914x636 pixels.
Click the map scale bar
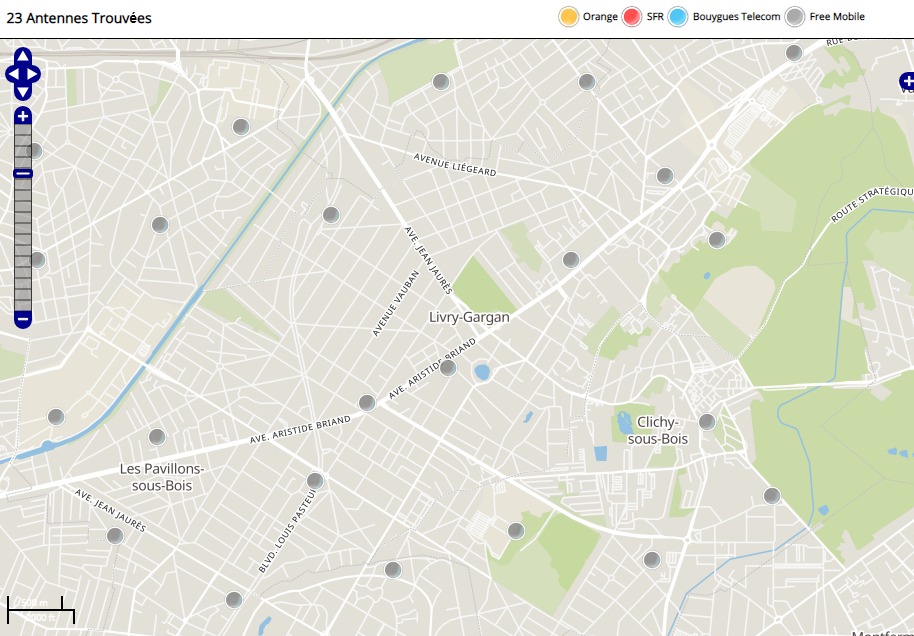coord(40,603)
